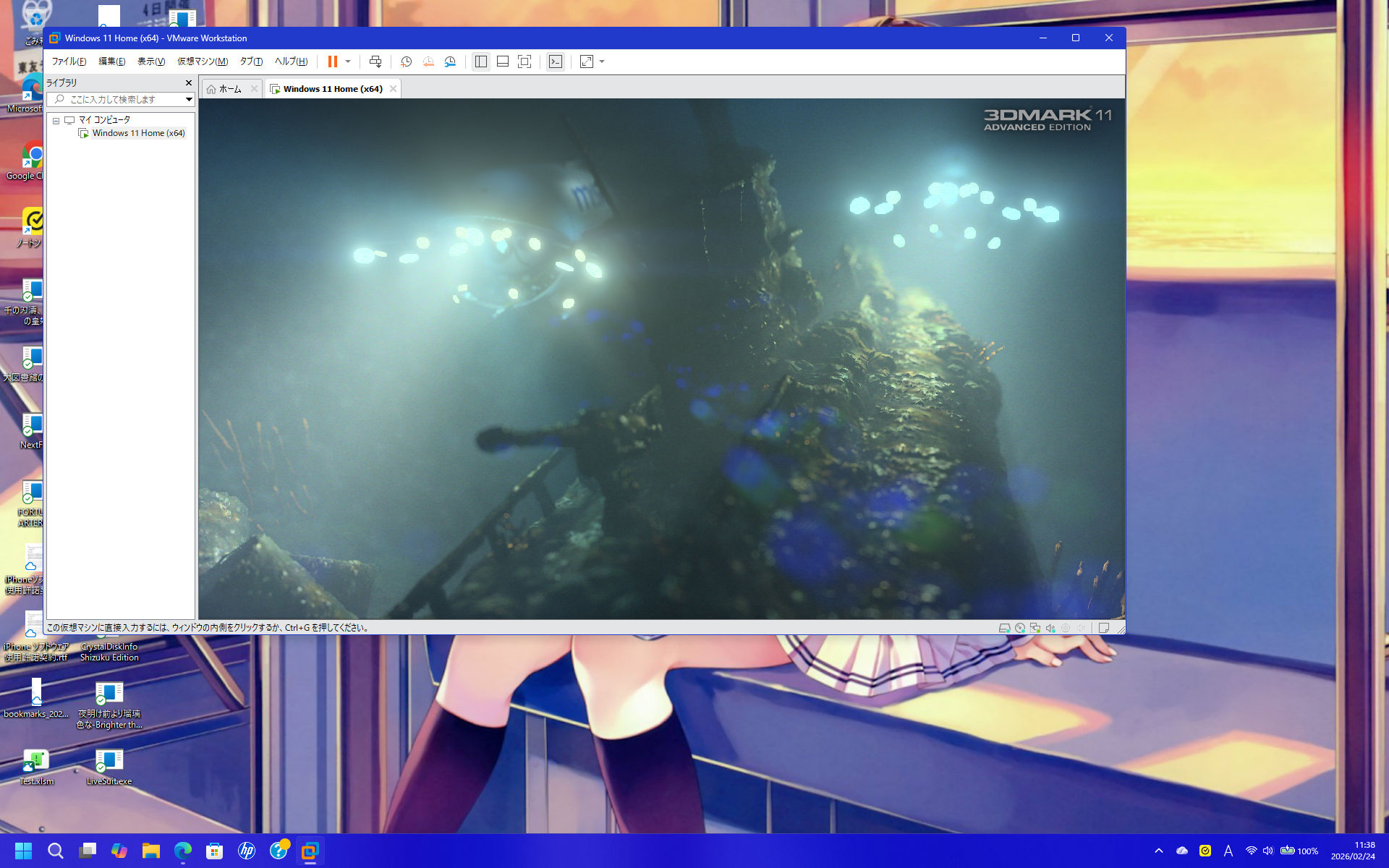This screenshot has height=868, width=1389.
Task: Click the sound card status icon
Action: point(1050,628)
